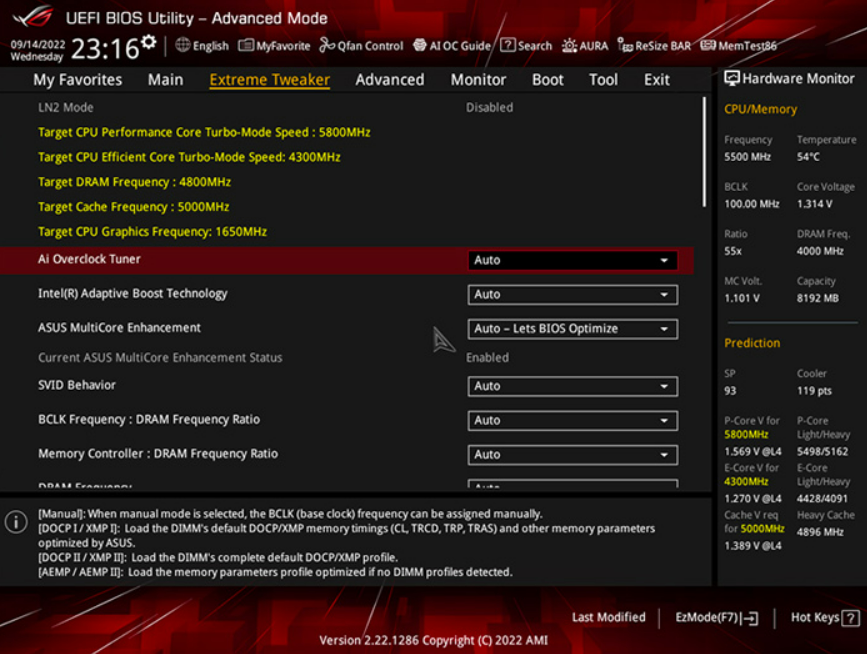Open the Advanced tab
This screenshot has width=867, height=654.
tap(390, 80)
